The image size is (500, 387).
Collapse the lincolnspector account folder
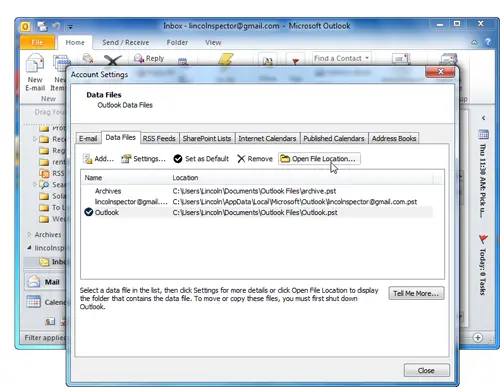(x=29, y=248)
